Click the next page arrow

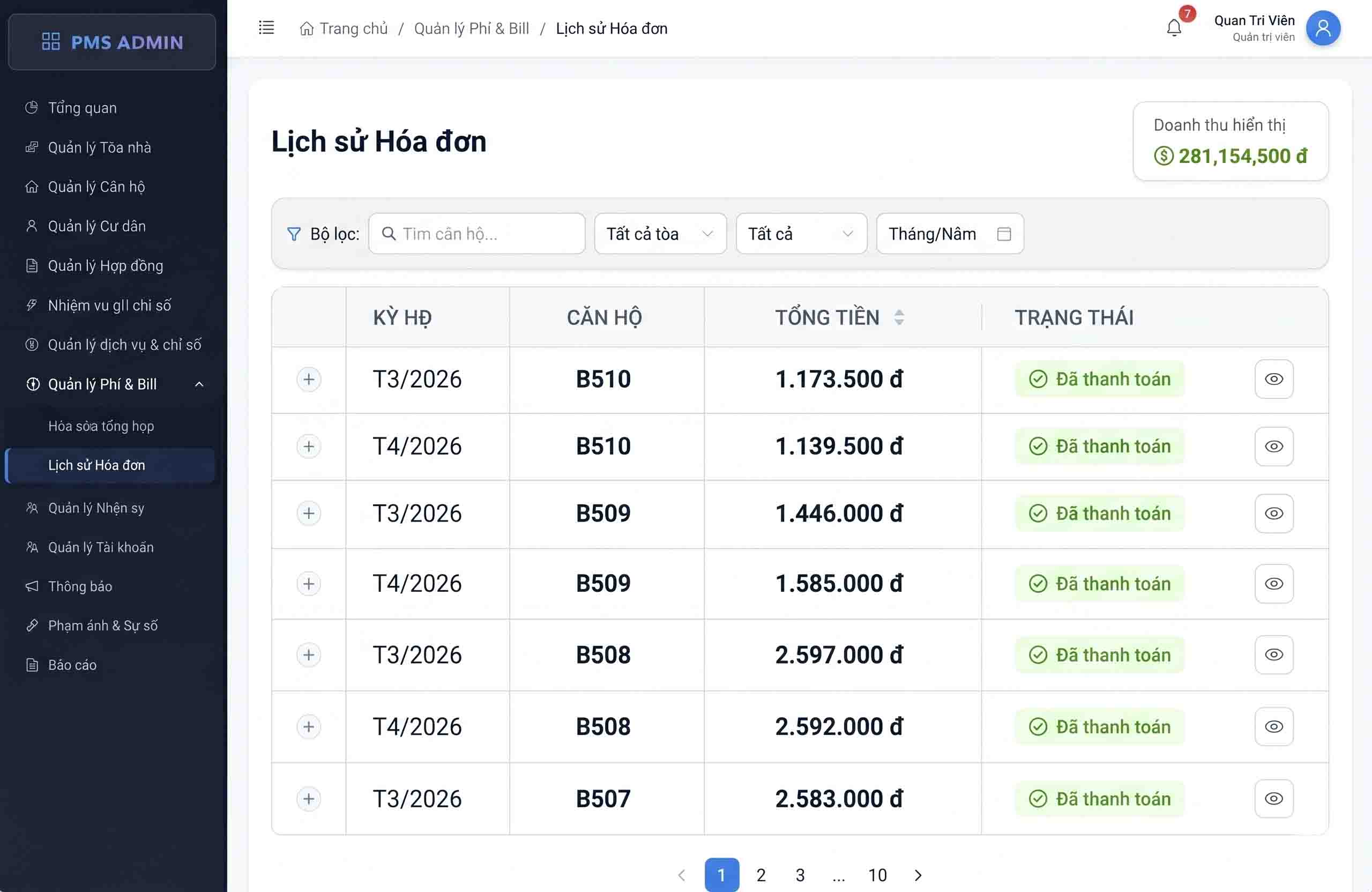(x=918, y=875)
